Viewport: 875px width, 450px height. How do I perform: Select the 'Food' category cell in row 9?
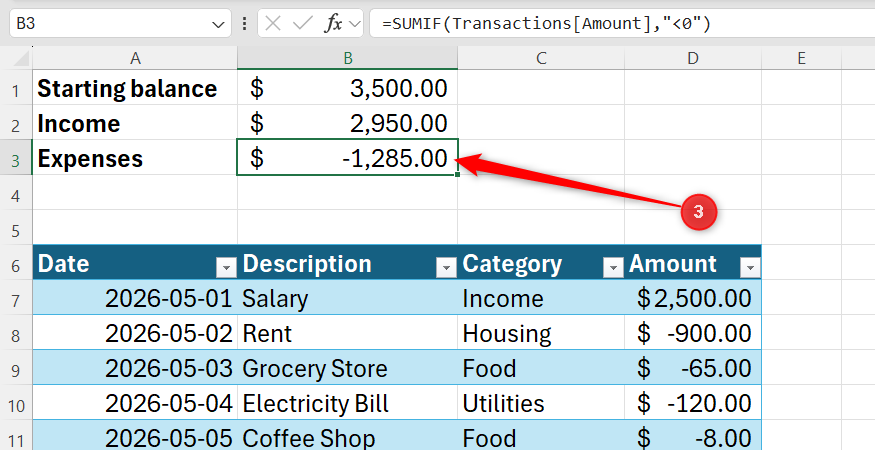(x=541, y=369)
